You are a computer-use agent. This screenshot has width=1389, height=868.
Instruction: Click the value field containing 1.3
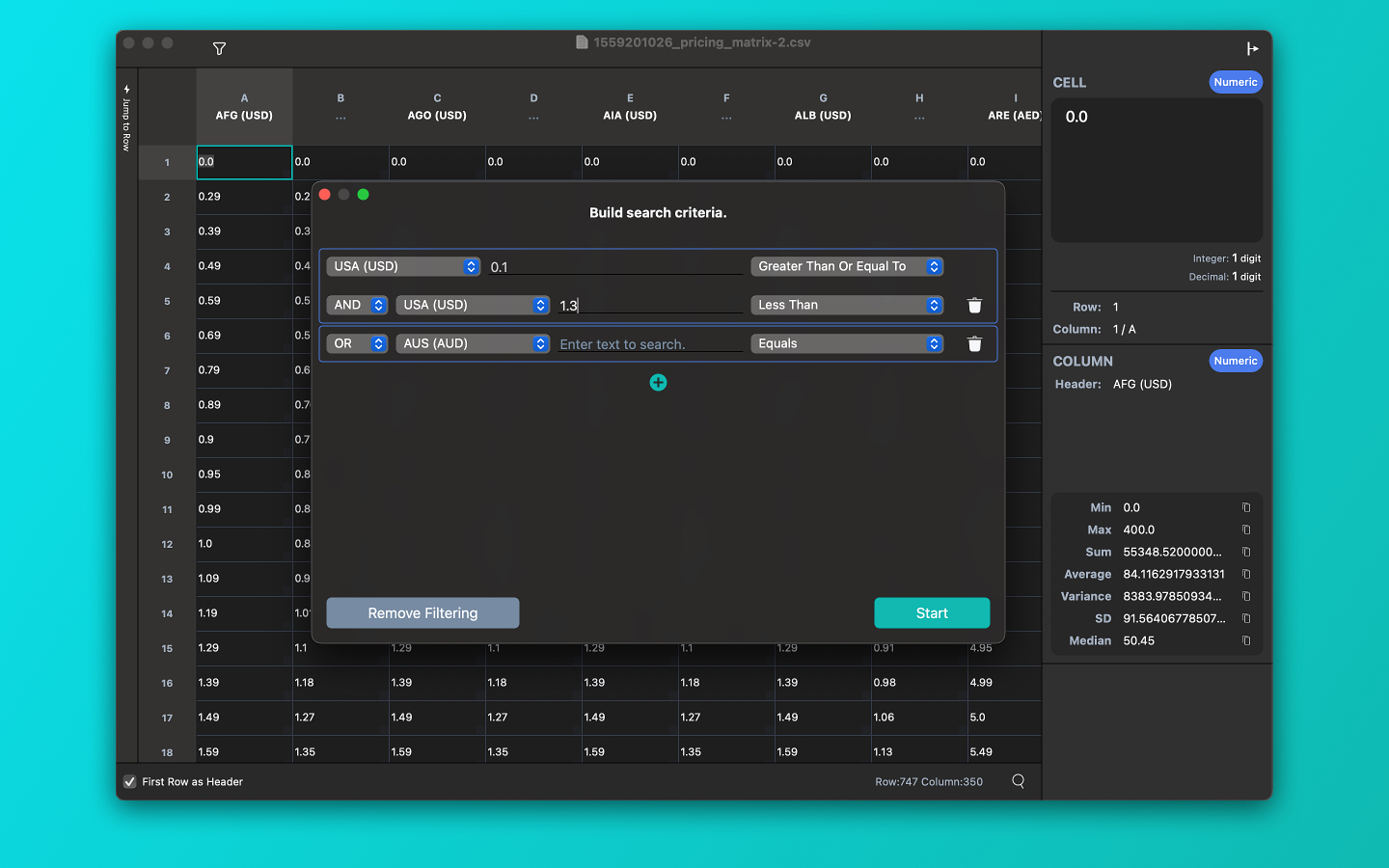pyautogui.click(x=650, y=306)
